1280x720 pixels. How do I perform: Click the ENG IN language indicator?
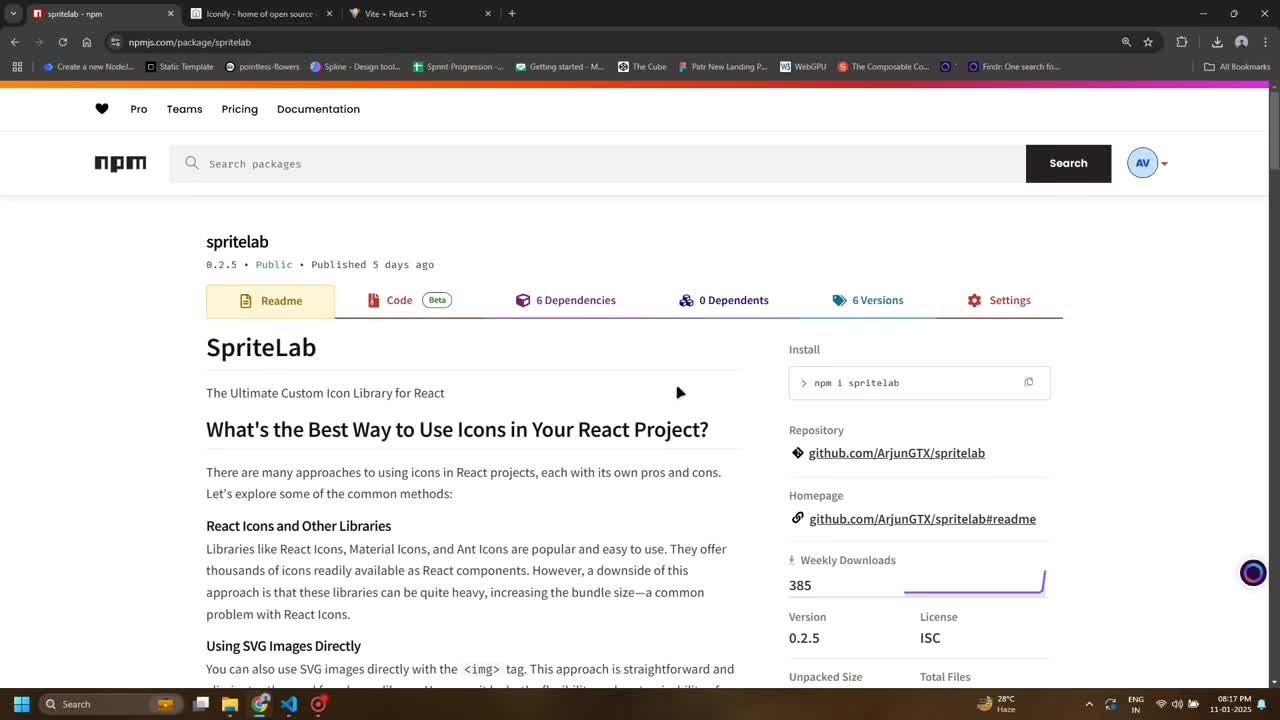(x=1136, y=704)
